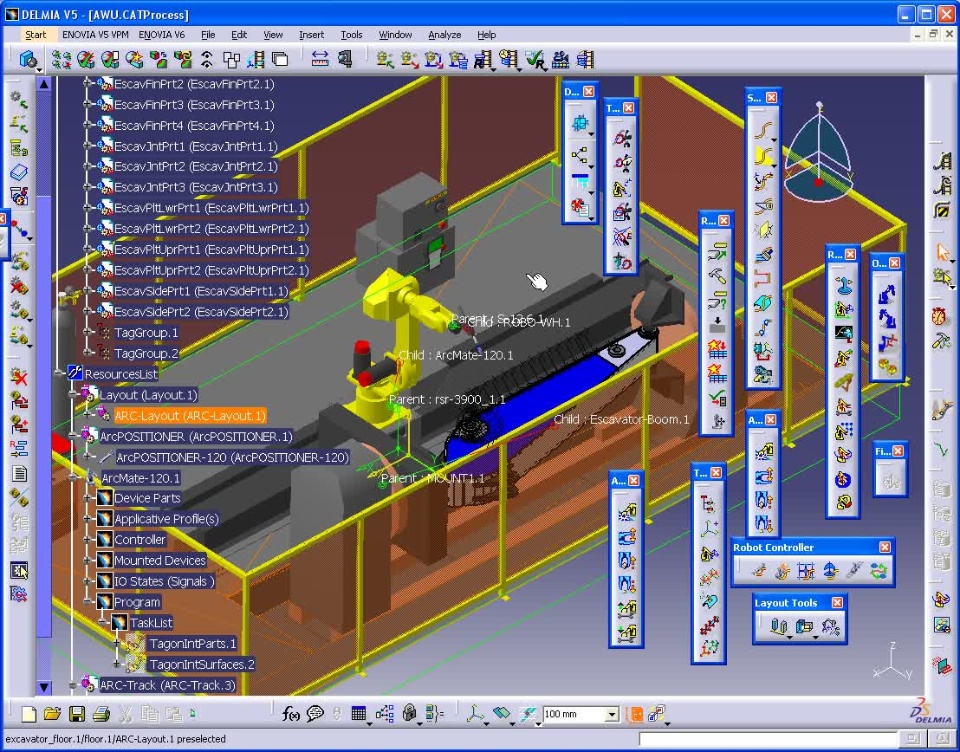Select the Controller node under ArcMate-120.1
Viewport: 960px width, 752px height.
[x=140, y=540]
